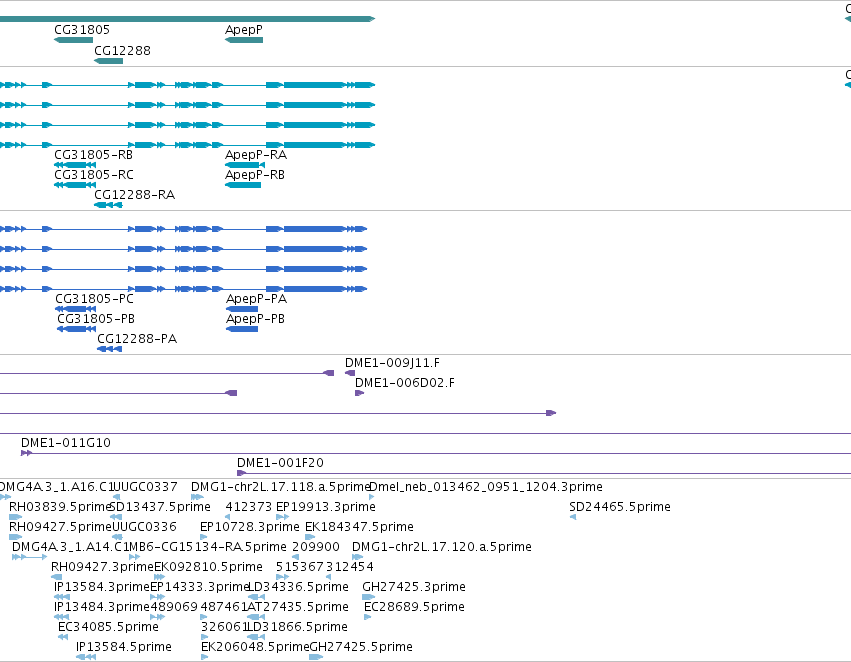Click the LD31866.5prime label

point(297,627)
